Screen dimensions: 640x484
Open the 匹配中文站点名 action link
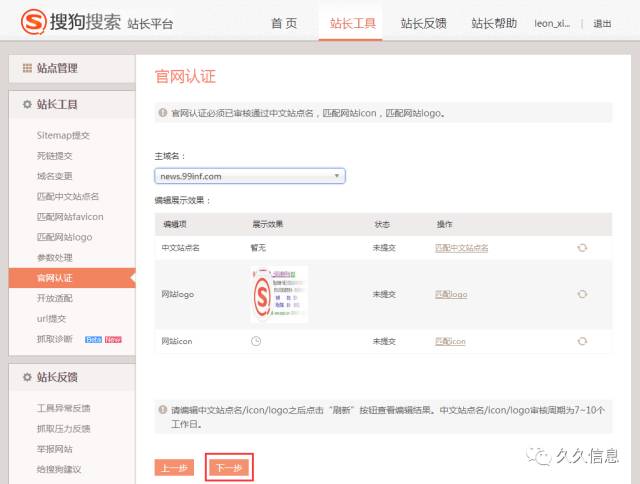tap(461, 248)
